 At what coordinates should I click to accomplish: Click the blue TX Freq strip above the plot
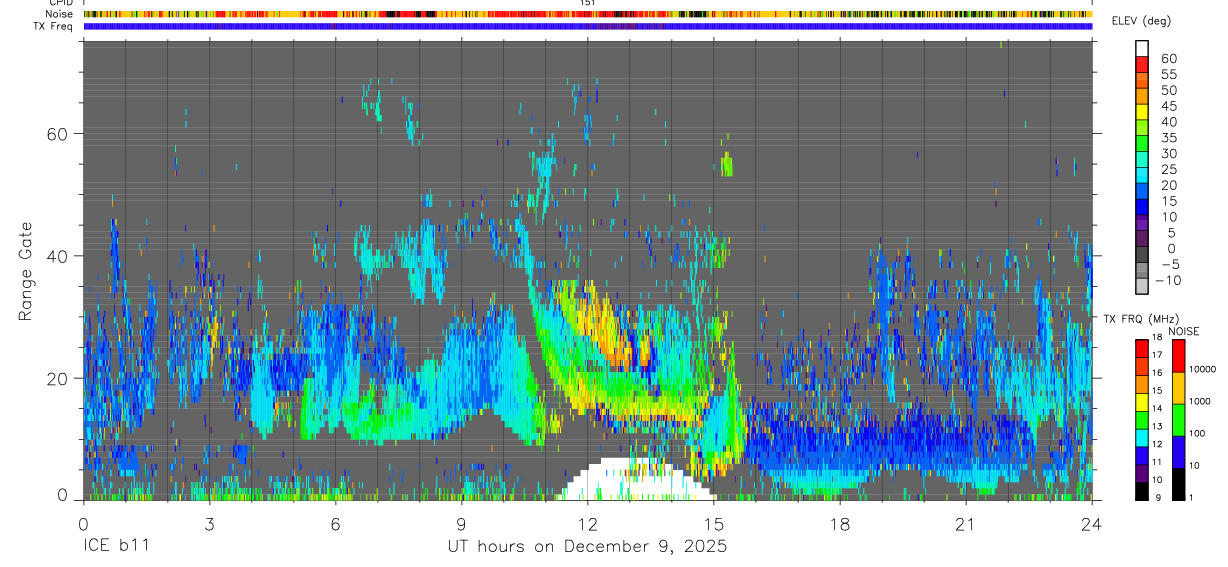587,26
